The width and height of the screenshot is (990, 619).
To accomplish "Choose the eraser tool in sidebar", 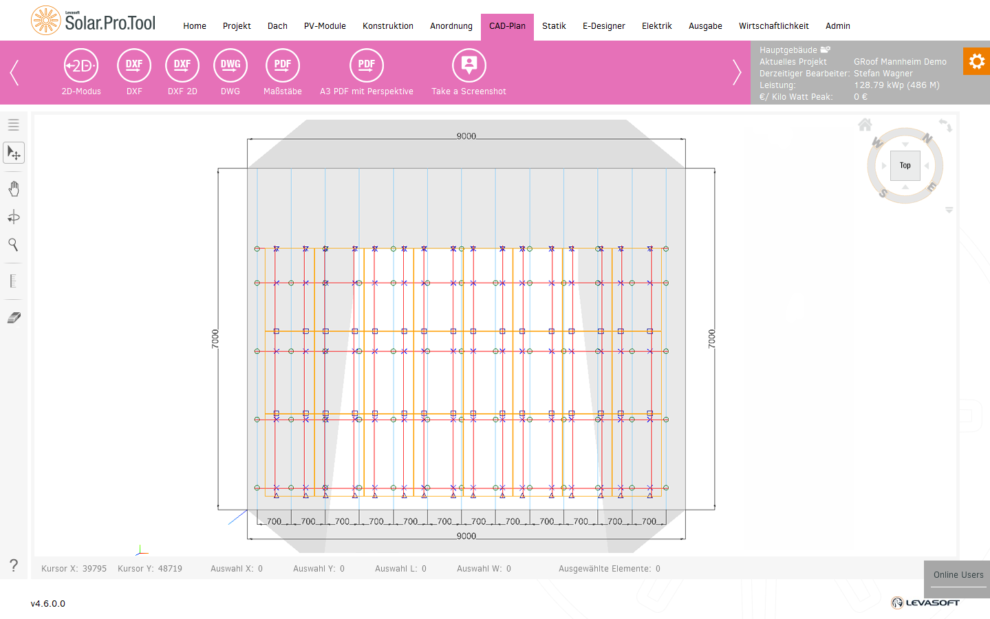I will tap(14, 317).
